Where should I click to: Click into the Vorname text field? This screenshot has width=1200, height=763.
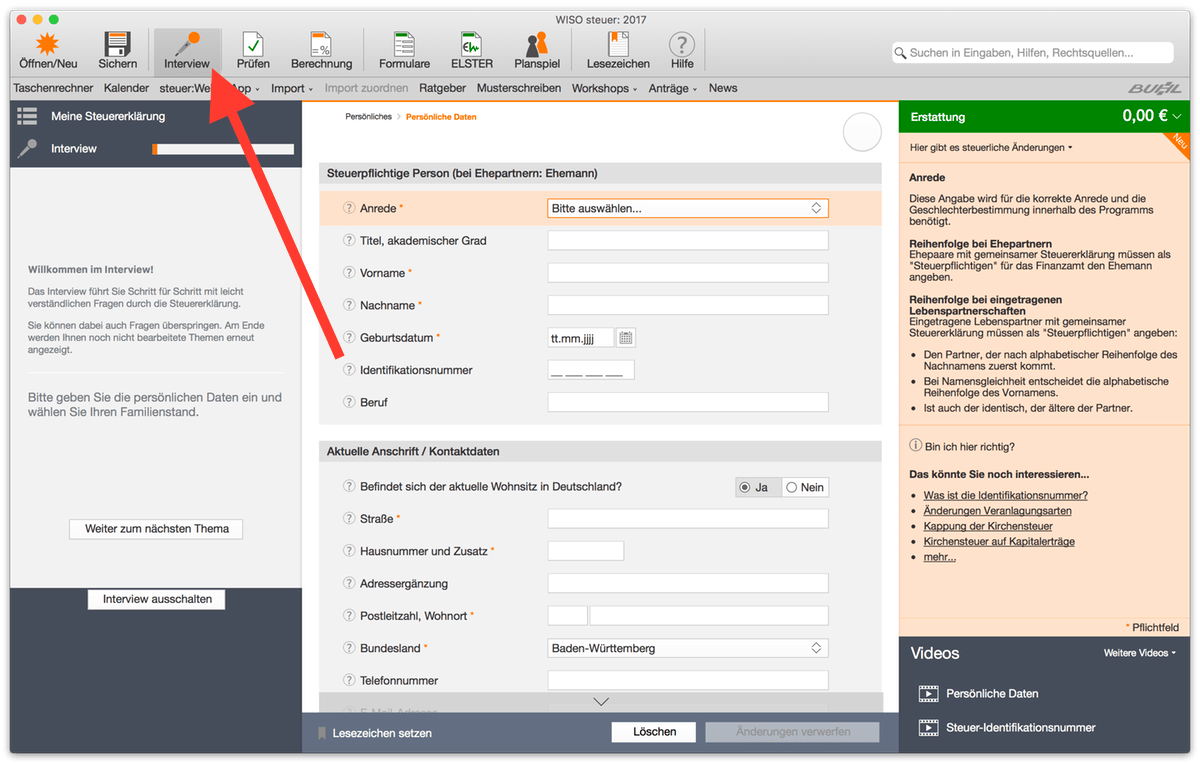pyautogui.click(x=688, y=273)
